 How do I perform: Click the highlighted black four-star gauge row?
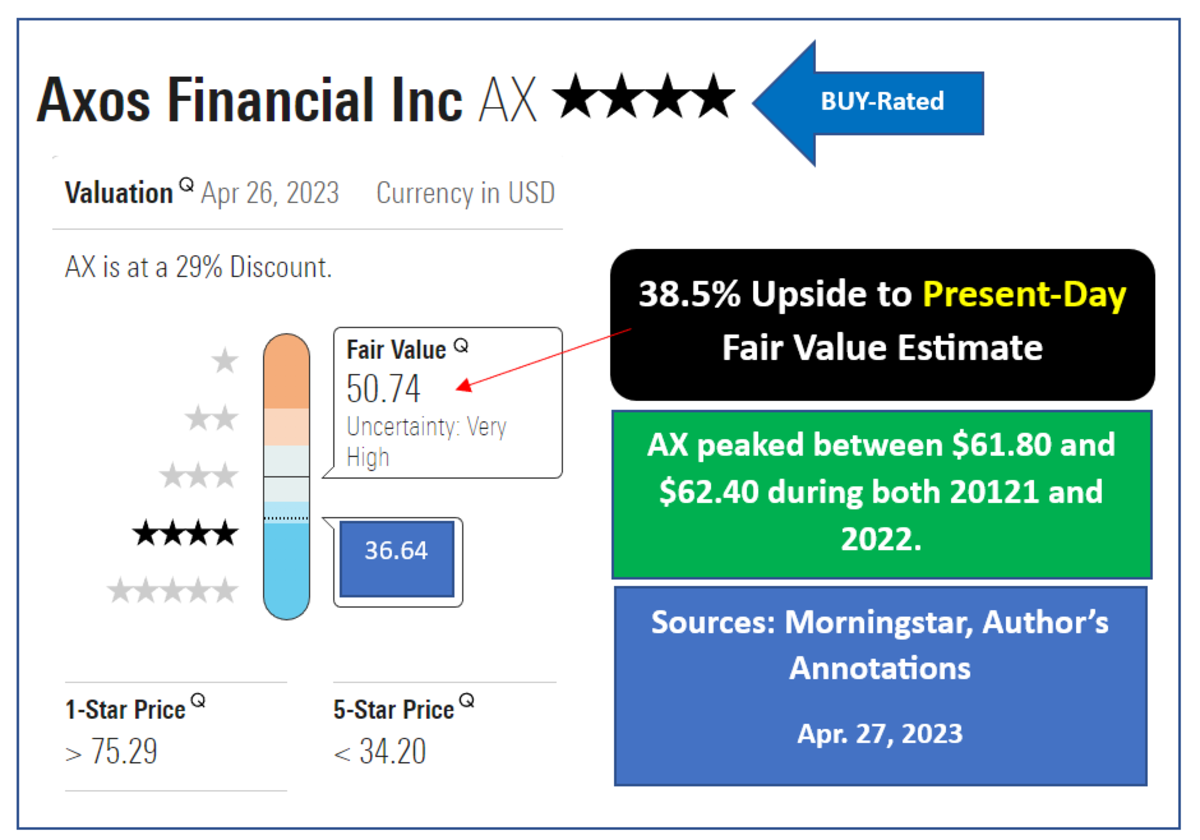tap(186, 533)
